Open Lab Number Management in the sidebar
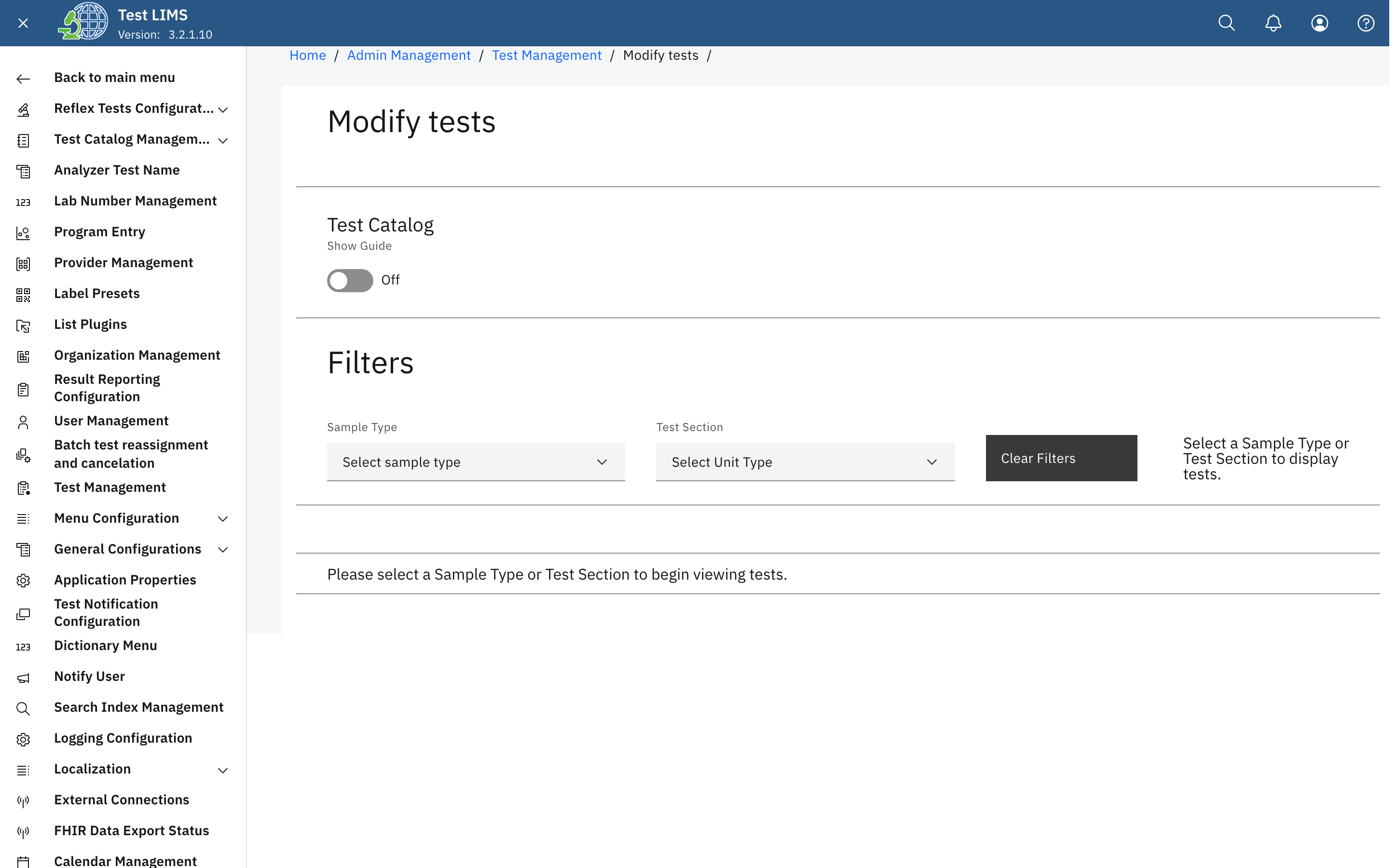Screen dimensions: 1396x868 pyautogui.click(x=135, y=201)
